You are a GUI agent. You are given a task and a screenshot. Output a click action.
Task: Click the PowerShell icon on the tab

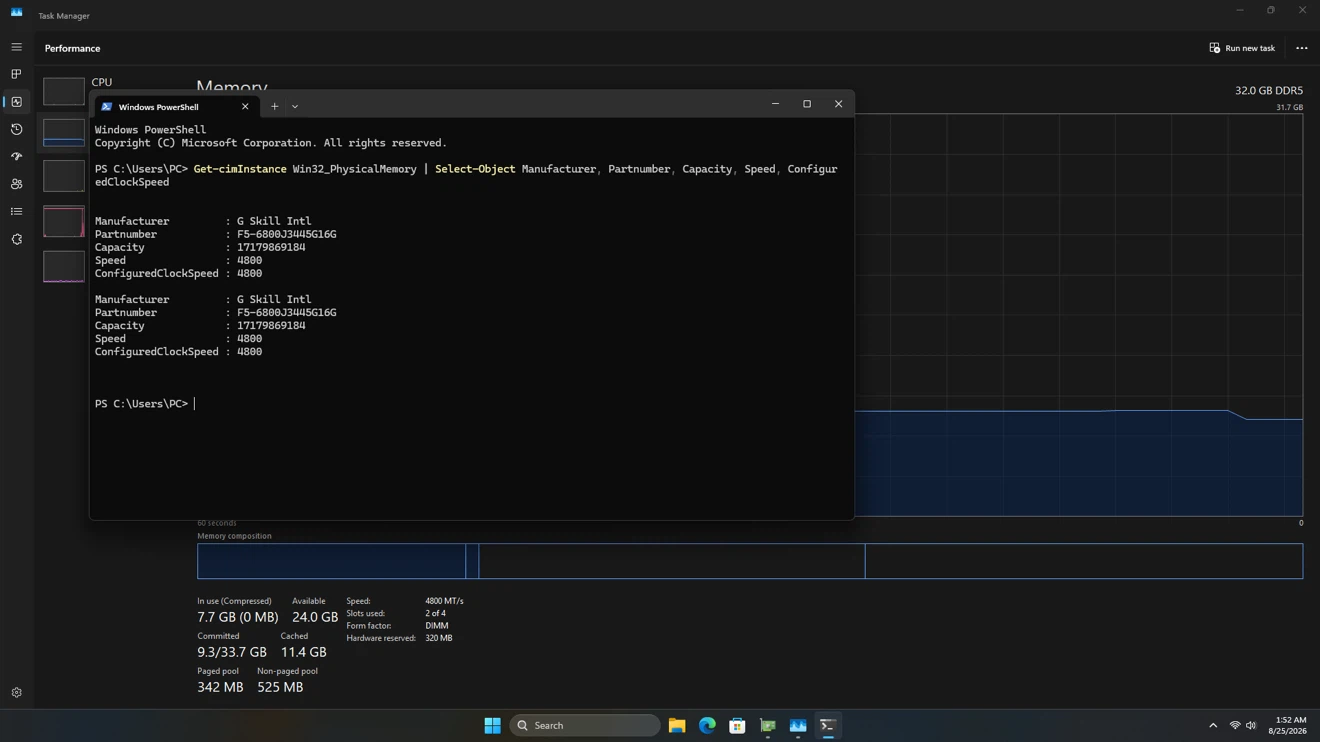(107, 107)
